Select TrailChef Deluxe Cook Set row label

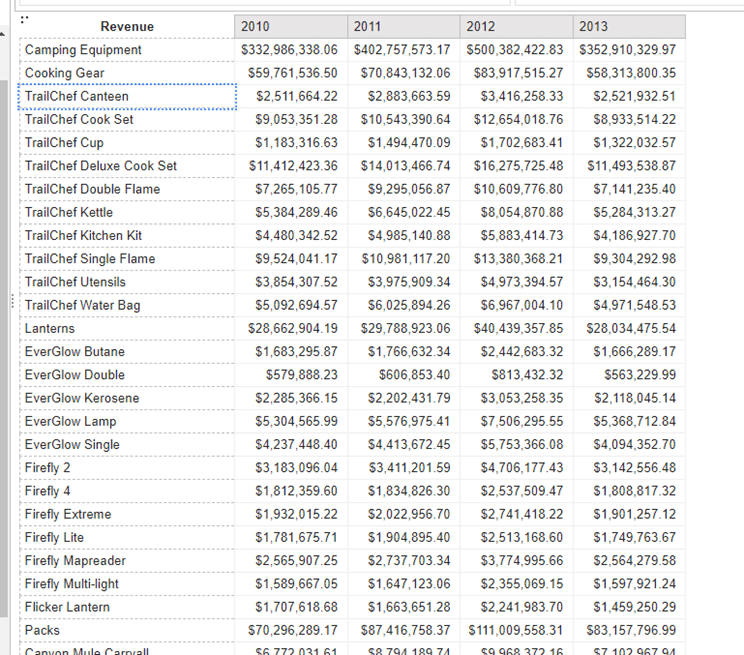point(127,166)
